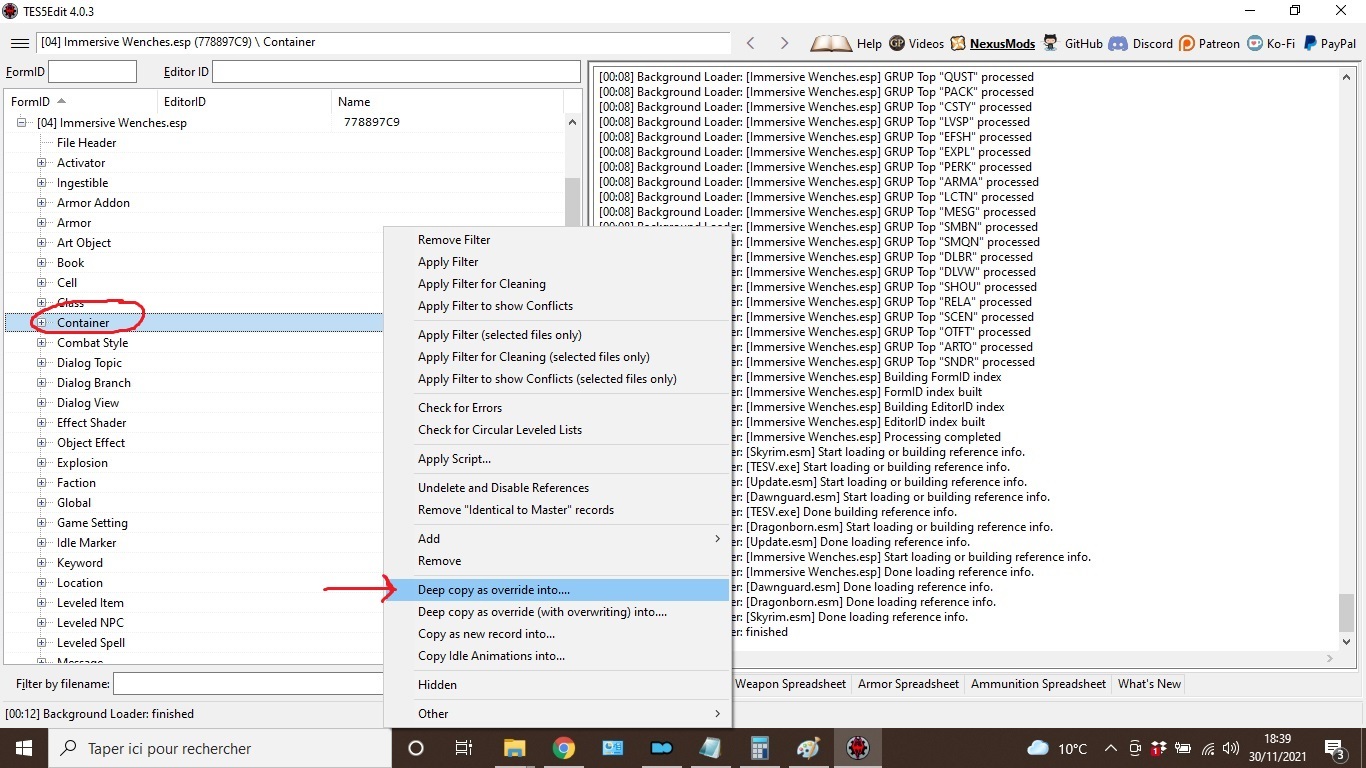Click the record tree vertical scrollbar thumb
Screen dimensions: 1366x768
[572, 204]
